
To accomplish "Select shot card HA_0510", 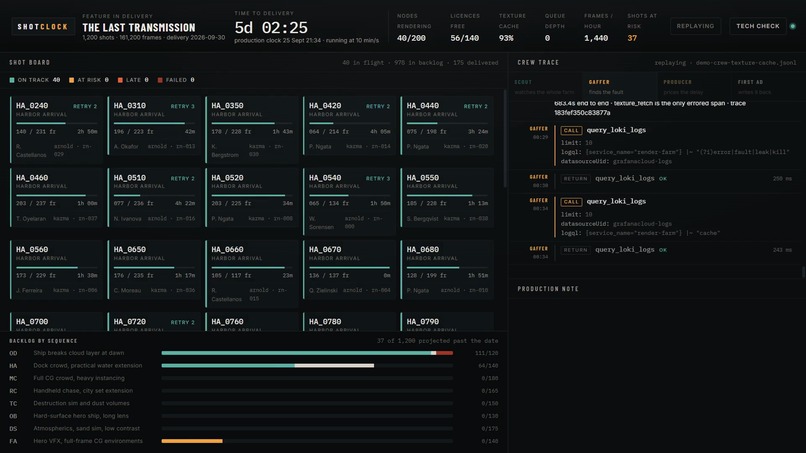I will [154, 198].
